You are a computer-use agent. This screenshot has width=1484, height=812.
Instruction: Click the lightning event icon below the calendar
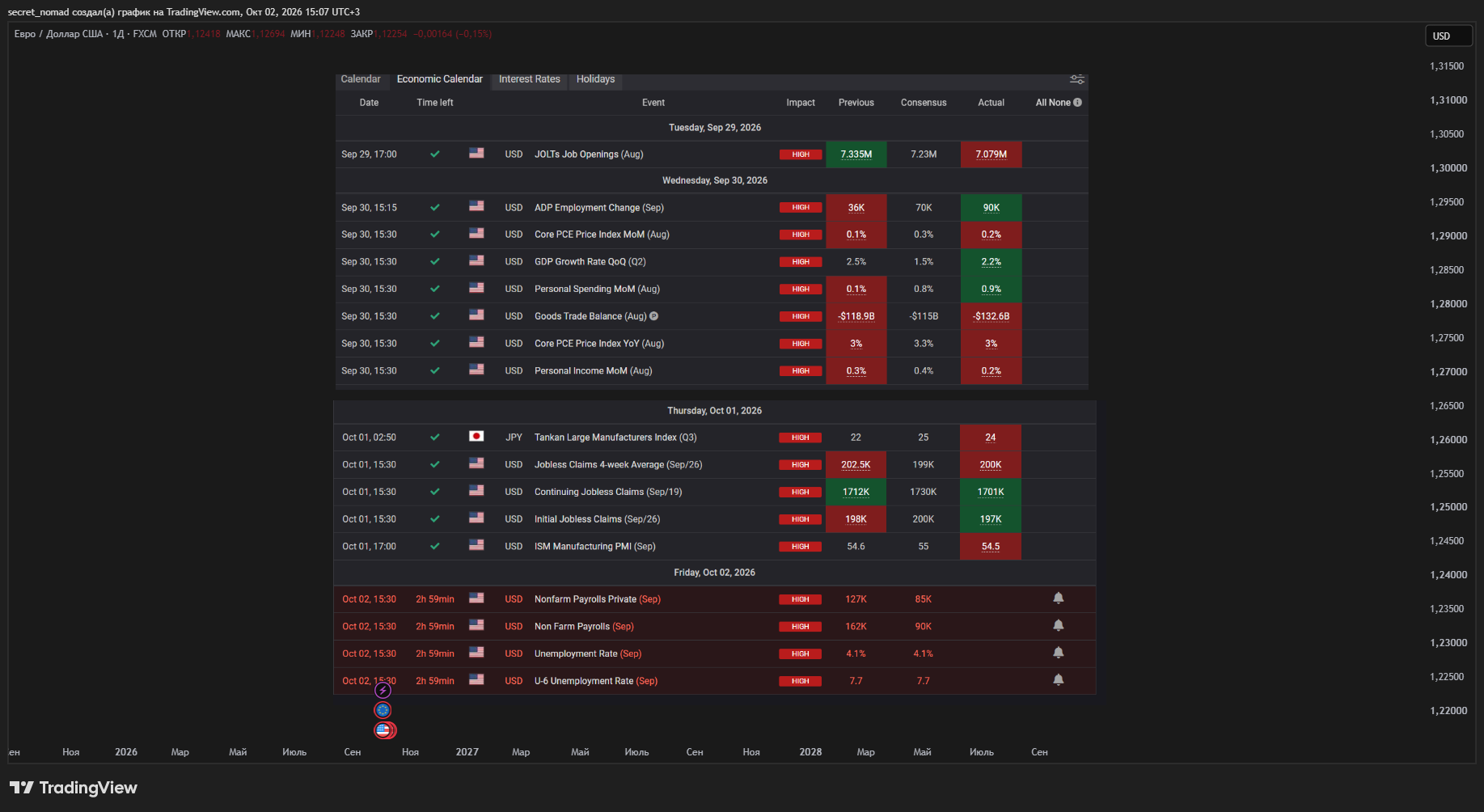tap(383, 691)
